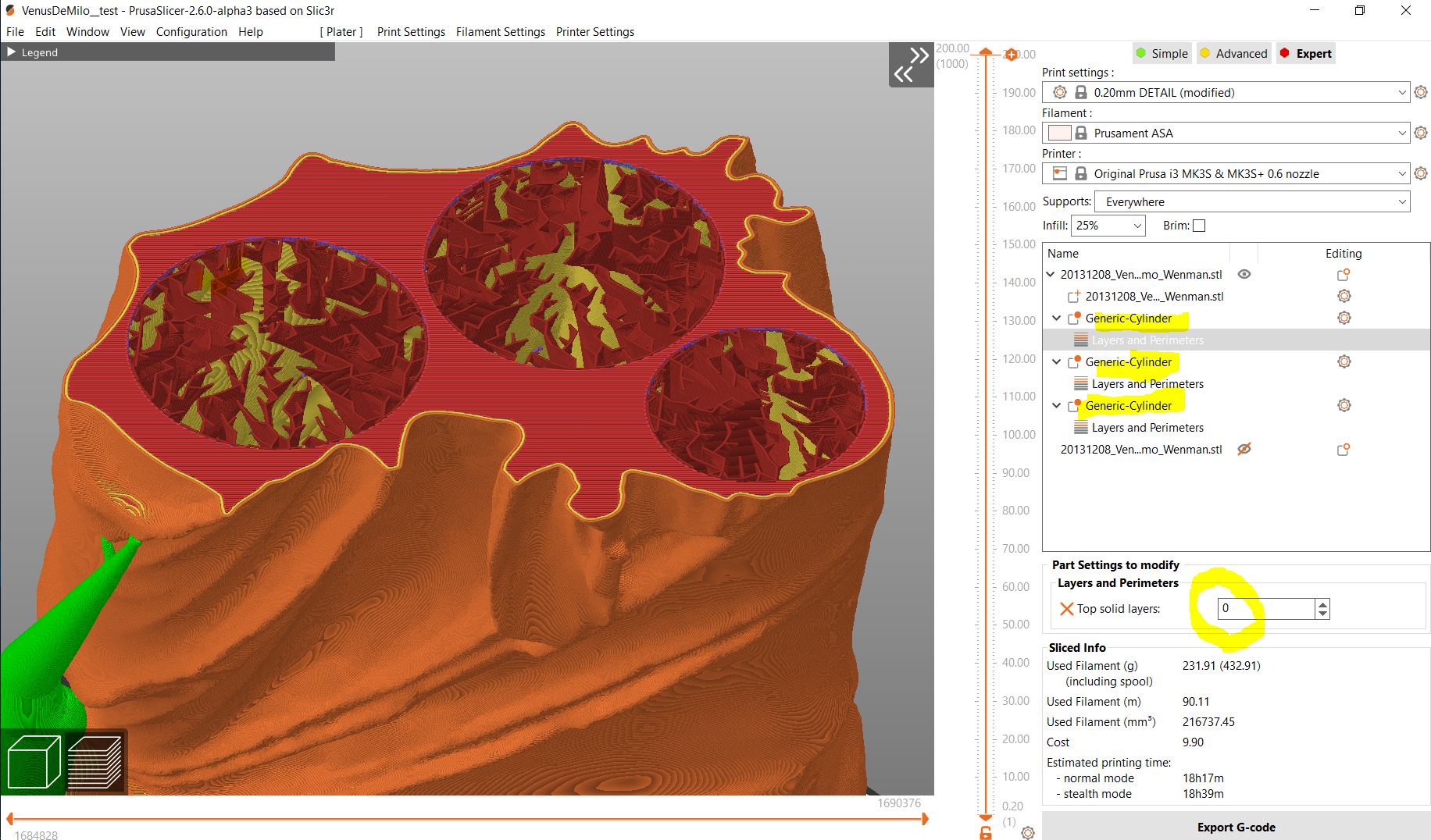
Task: Open settings gear for the 20131208_Ve..._Wenman.stl part
Action: tap(1344, 296)
